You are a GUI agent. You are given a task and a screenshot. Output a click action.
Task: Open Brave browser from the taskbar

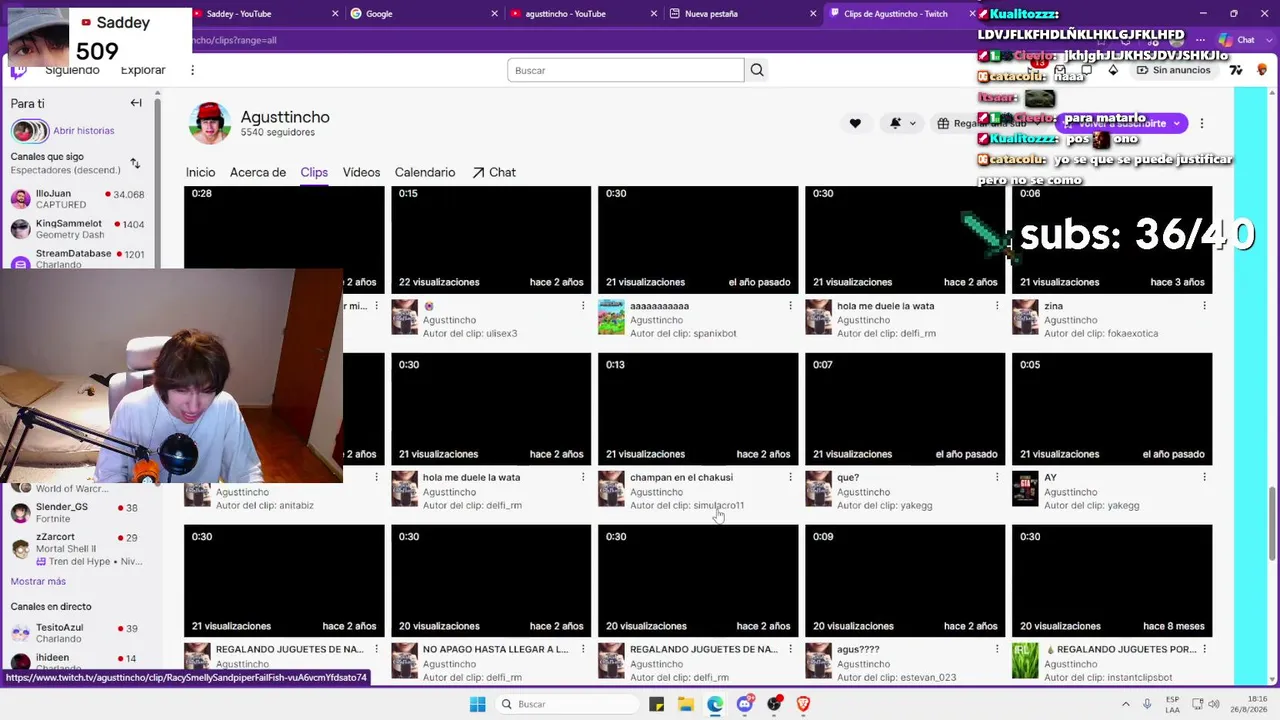click(803, 704)
